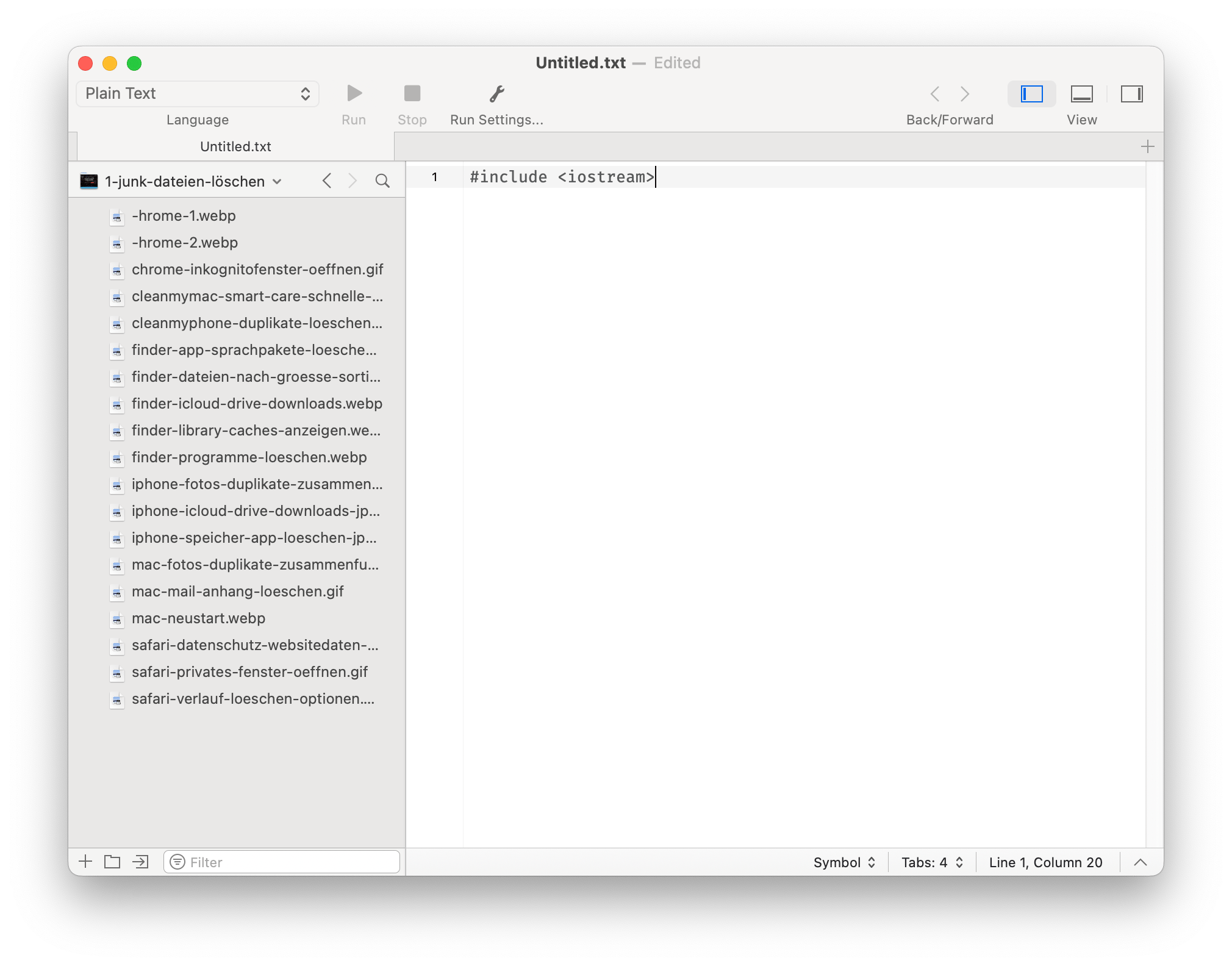
Task: Click the Run play icon
Action: point(354,93)
